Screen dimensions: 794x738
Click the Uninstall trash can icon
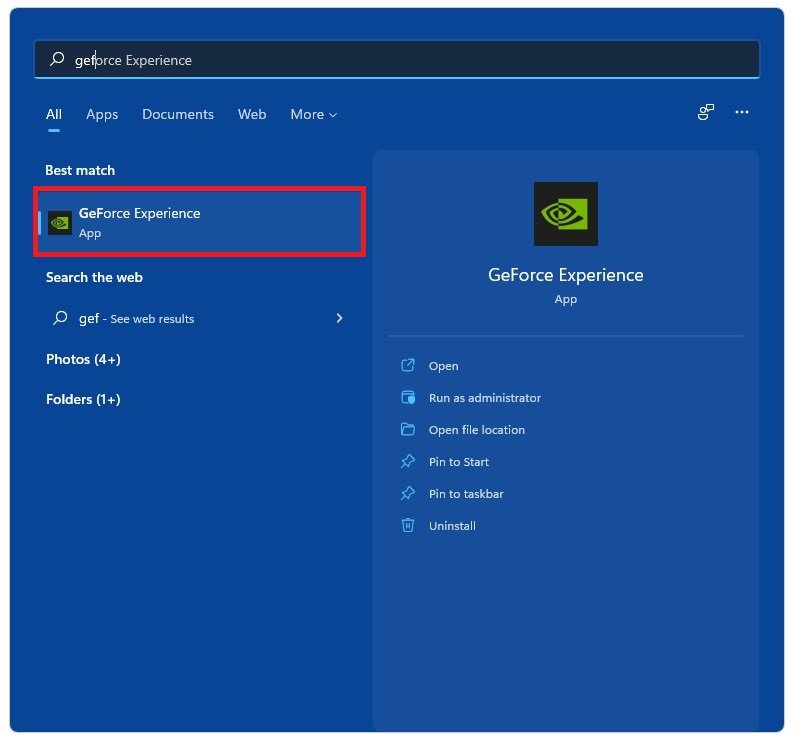coord(407,526)
